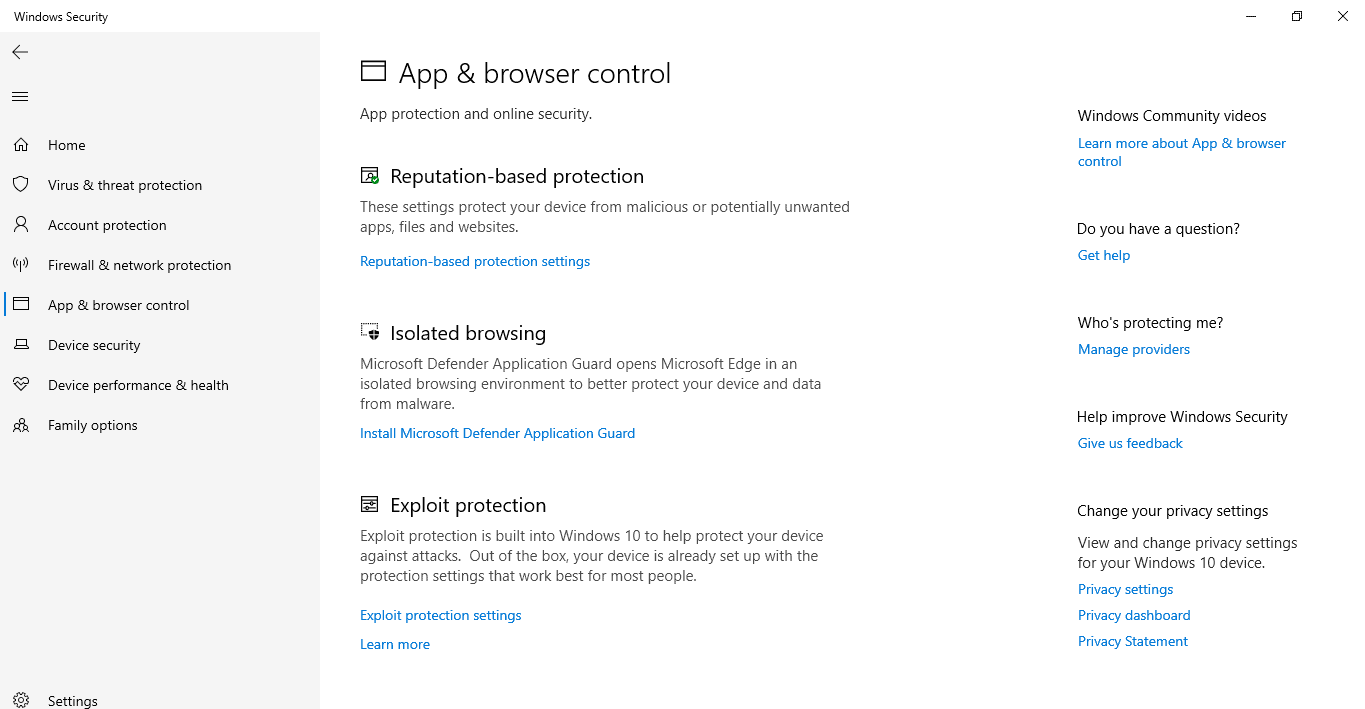This screenshot has height=709, width=1365.
Task: Click the Home house icon
Action: pos(21,145)
